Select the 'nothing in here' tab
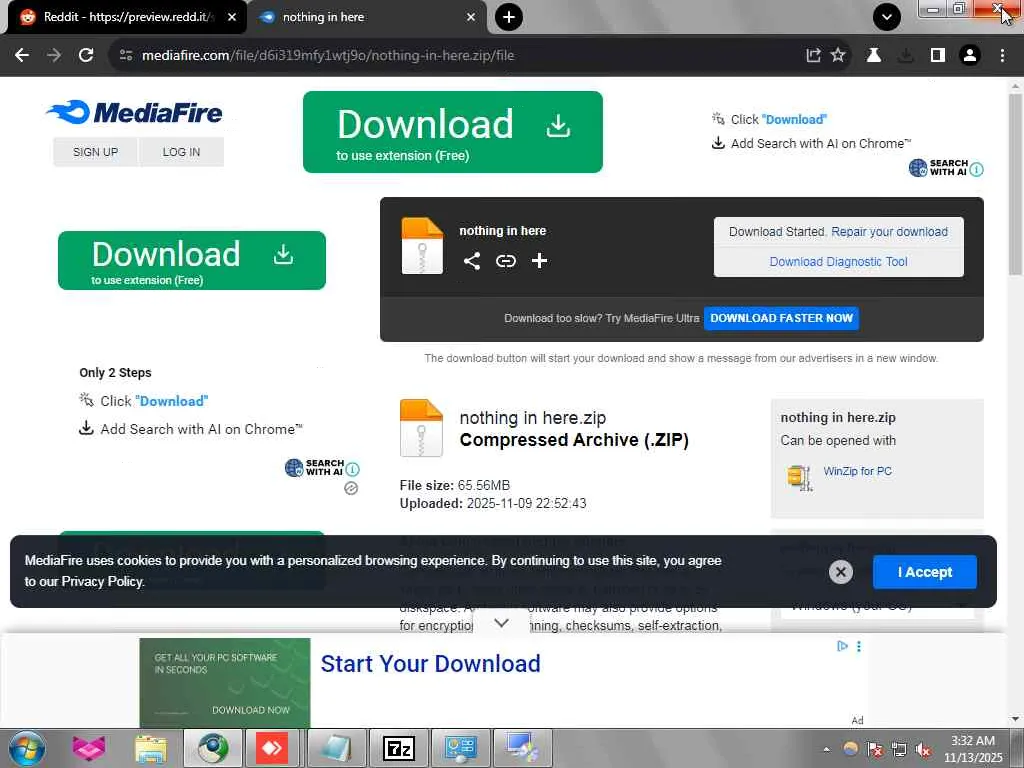1024x768 pixels. click(366, 17)
